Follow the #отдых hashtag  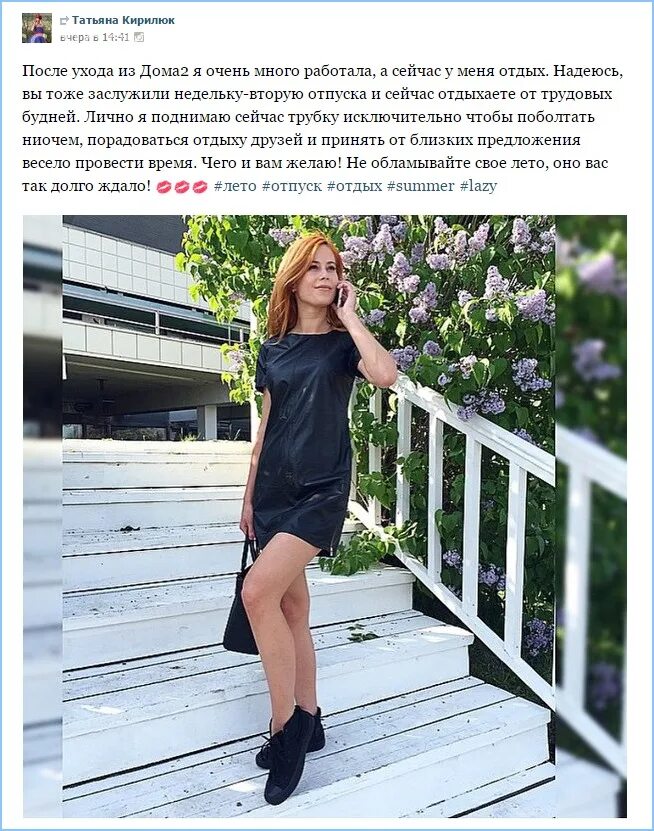point(355,187)
